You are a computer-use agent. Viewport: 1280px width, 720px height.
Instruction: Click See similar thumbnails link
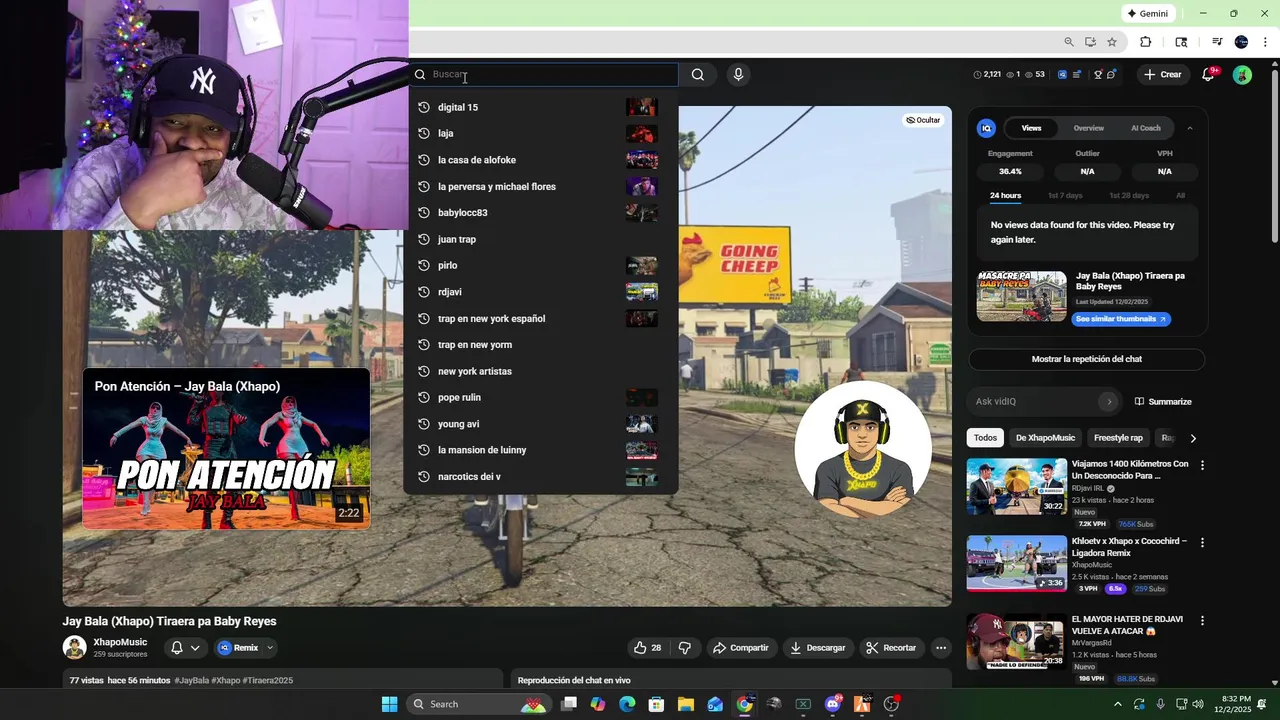coord(1121,319)
